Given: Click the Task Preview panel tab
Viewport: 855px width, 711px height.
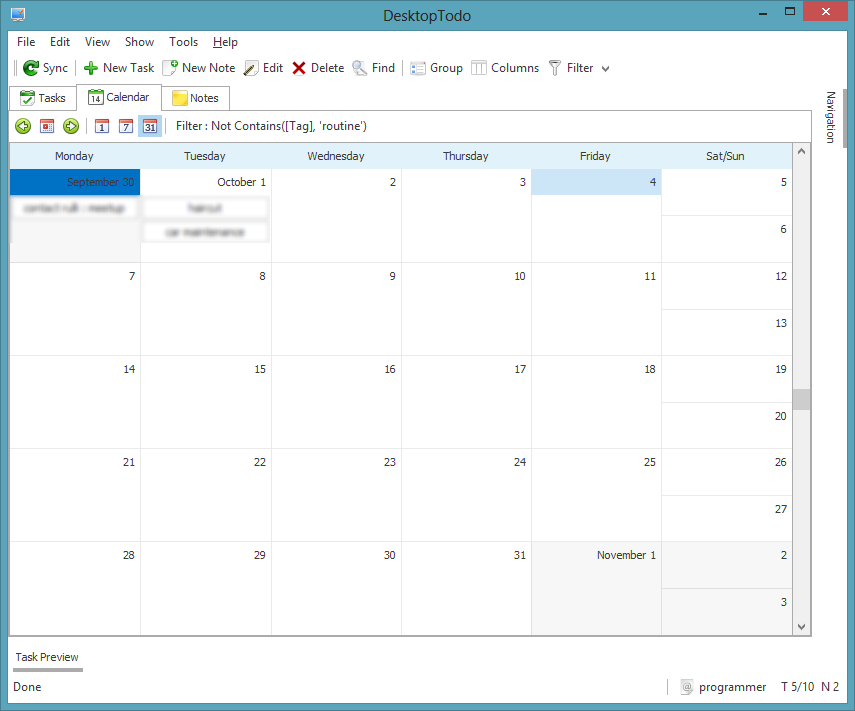Looking at the screenshot, I should click(x=47, y=657).
